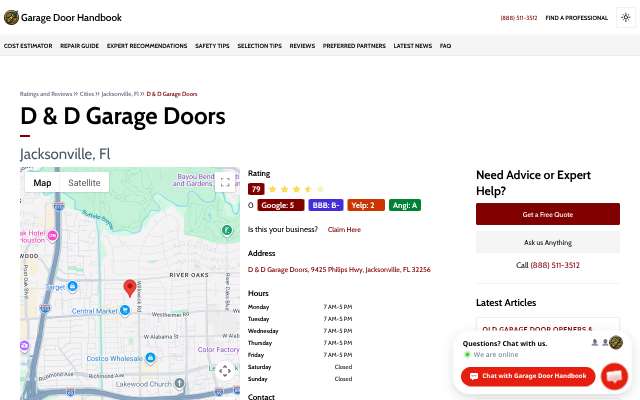
Task: Open the Repair Guide menu item
Action: click(80, 46)
